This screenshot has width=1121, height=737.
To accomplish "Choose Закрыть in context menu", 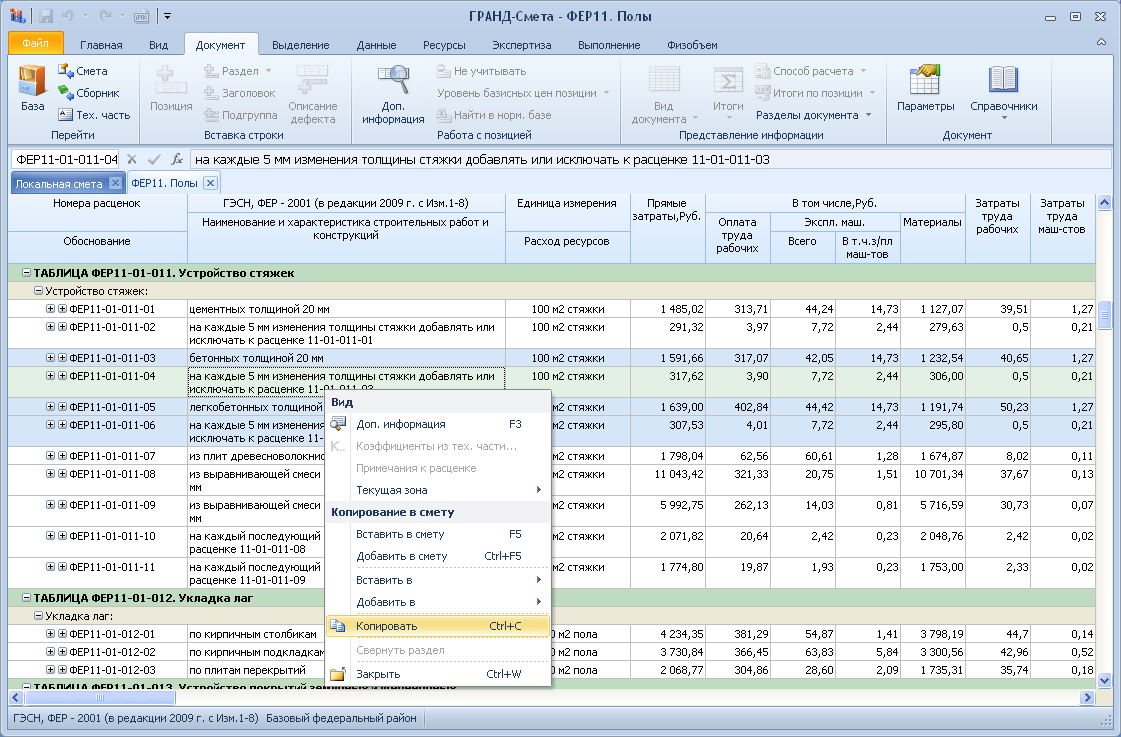I will pos(438,674).
